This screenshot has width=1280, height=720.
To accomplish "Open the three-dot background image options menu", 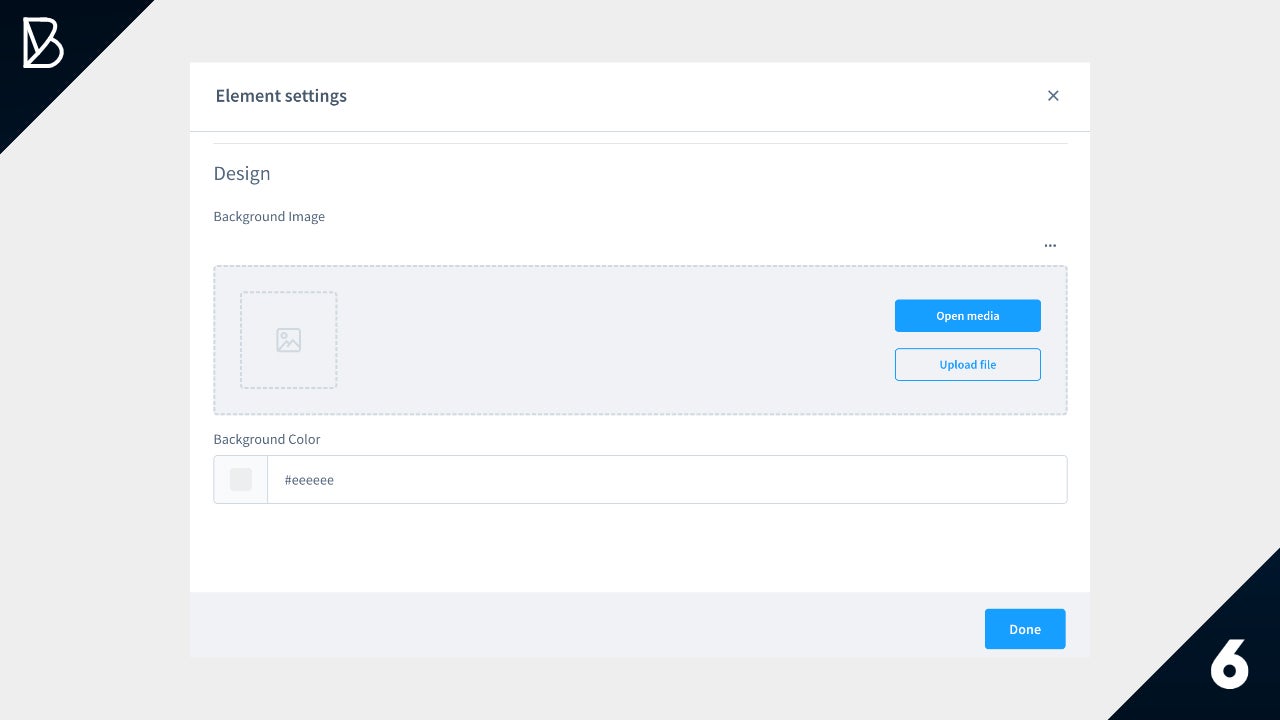I will tap(1050, 245).
